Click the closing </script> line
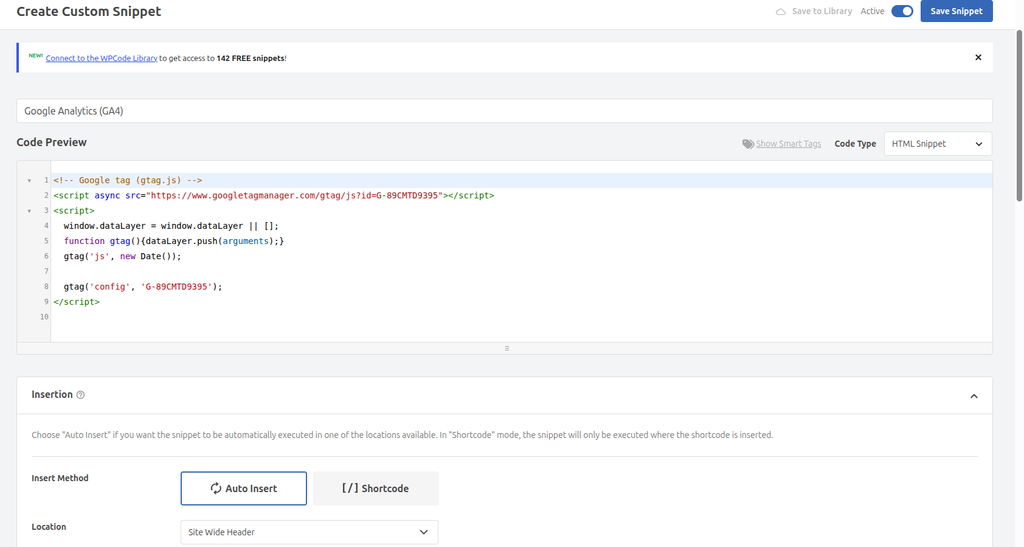1024x547 pixels. [x=76, y=302]
